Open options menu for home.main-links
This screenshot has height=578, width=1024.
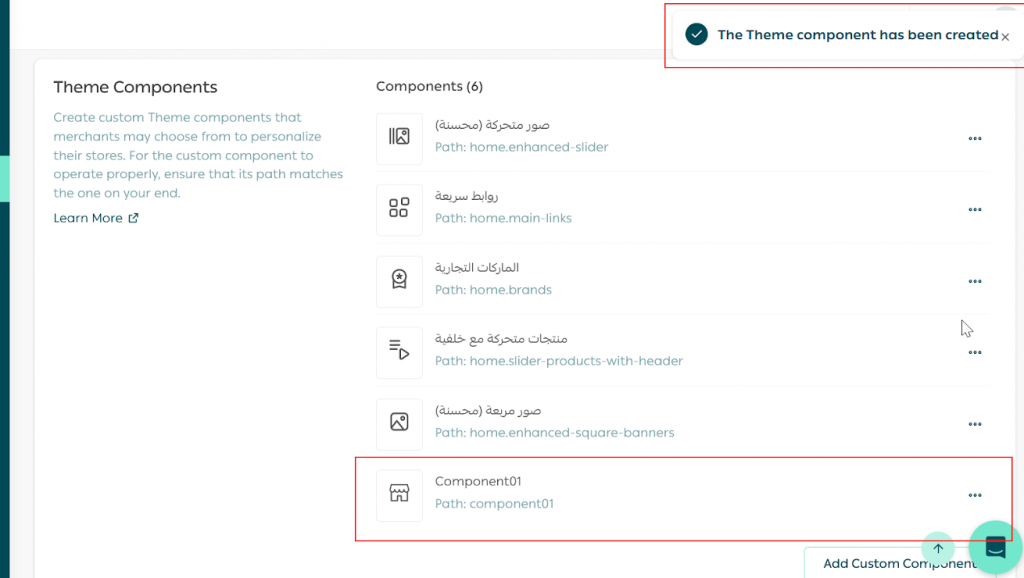(975, 210)
